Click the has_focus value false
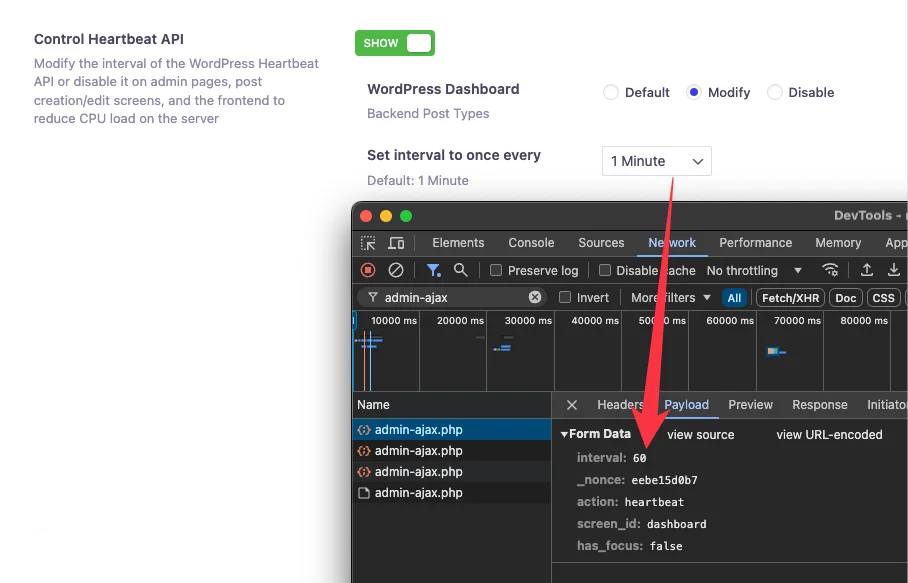Screen dimensions: 908x583 666,546
